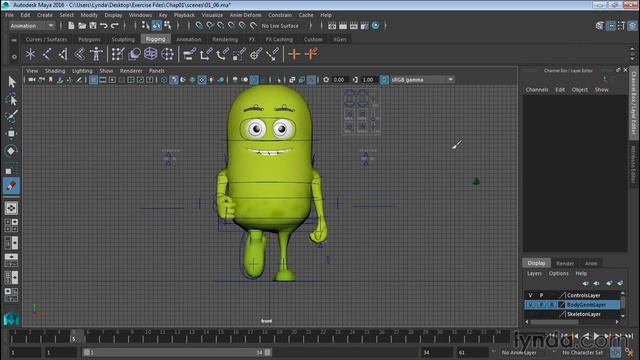Choose the IK Handle tool on shelf
This screenshot has height=360, width=640.
(63, 54)
